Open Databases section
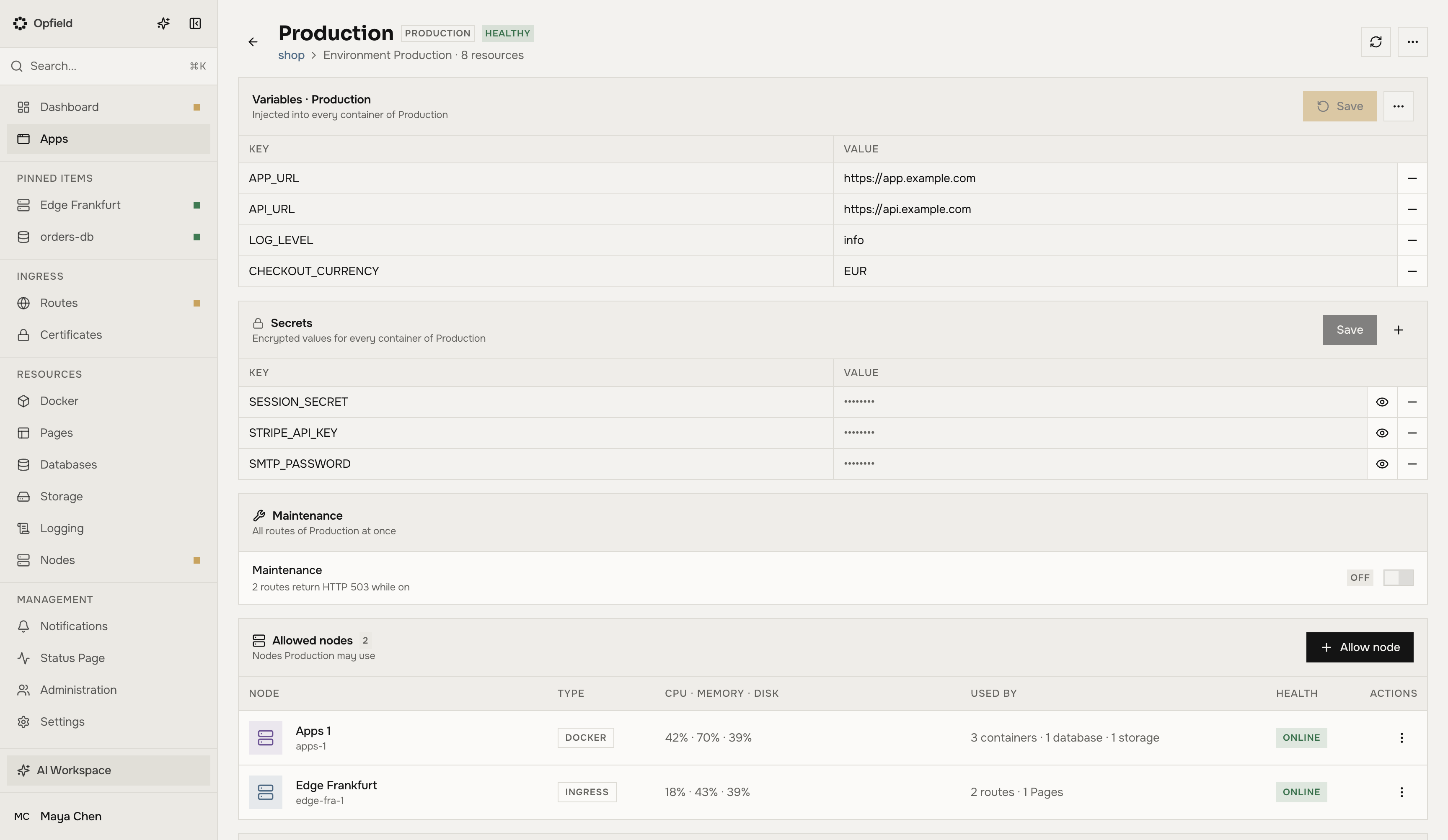The image size is (1448, 840). [109, 465]
